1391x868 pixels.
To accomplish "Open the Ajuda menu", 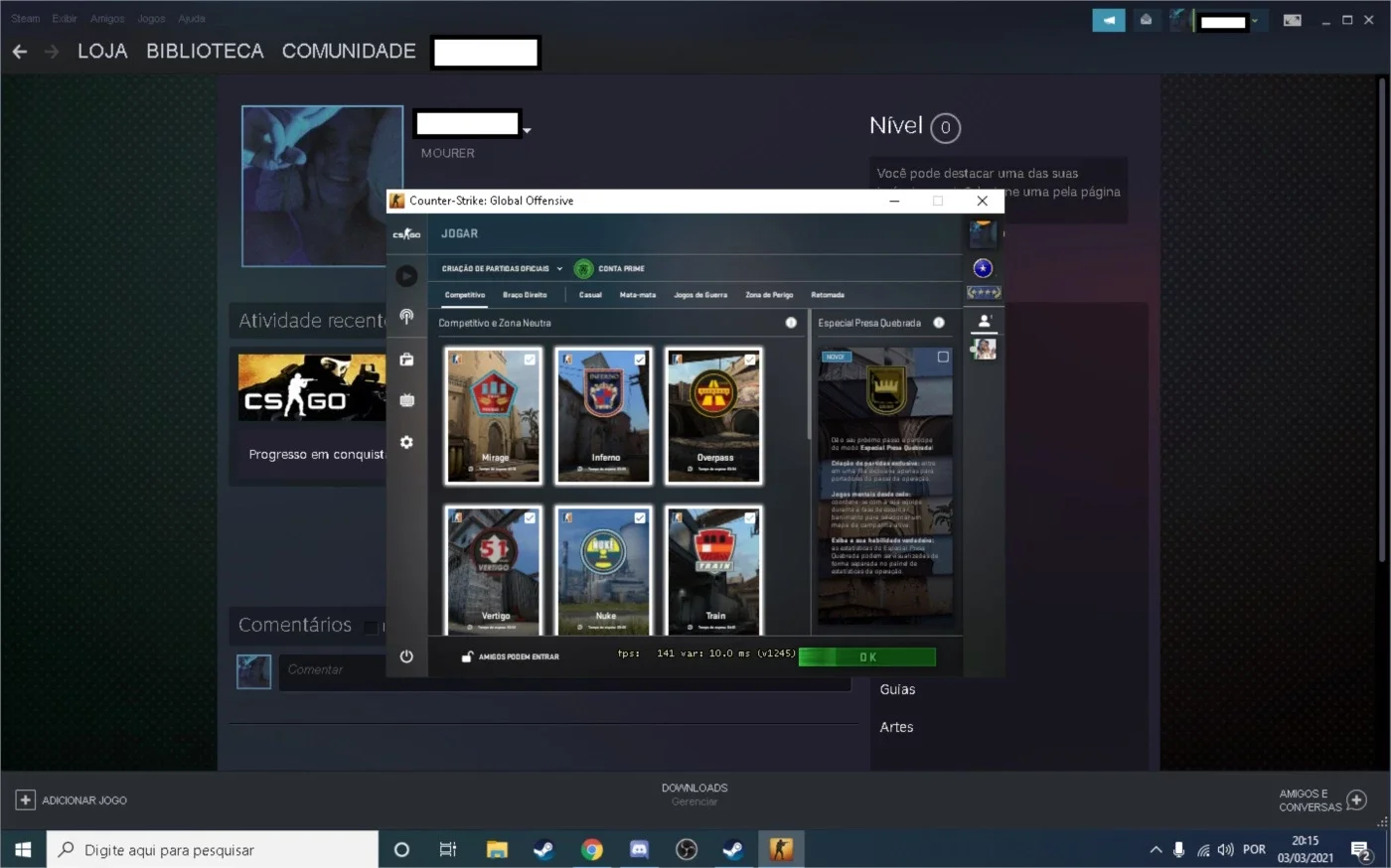I will coord(192,19).
